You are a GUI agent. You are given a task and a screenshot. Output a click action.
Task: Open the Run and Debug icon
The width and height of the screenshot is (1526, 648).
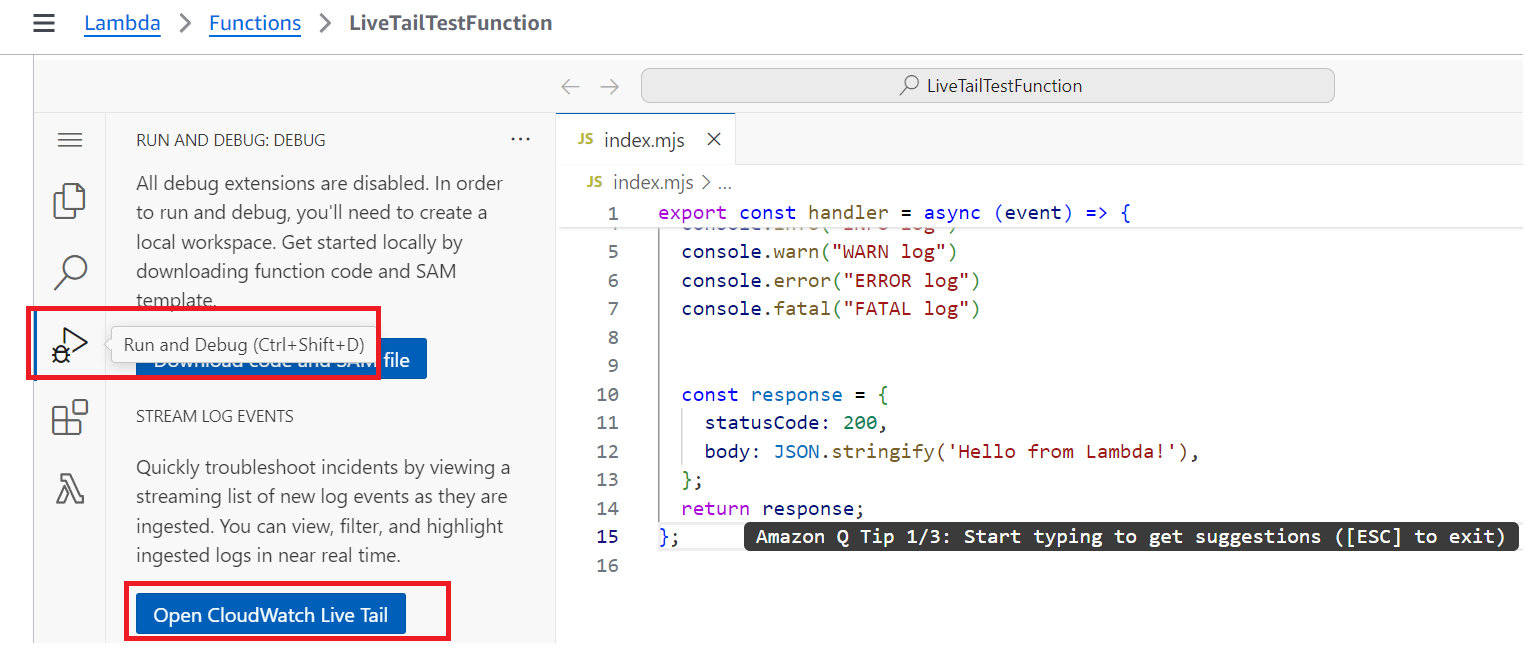(70, 345)
